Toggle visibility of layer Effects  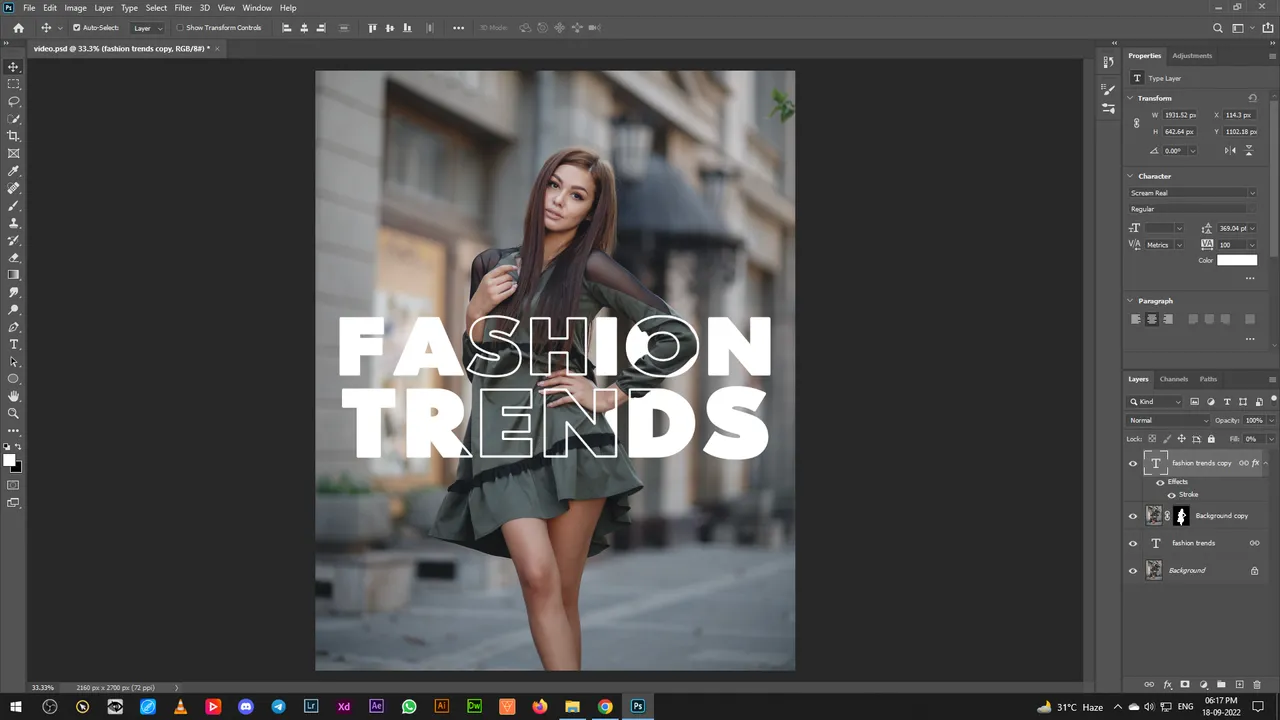(1160, 482)
